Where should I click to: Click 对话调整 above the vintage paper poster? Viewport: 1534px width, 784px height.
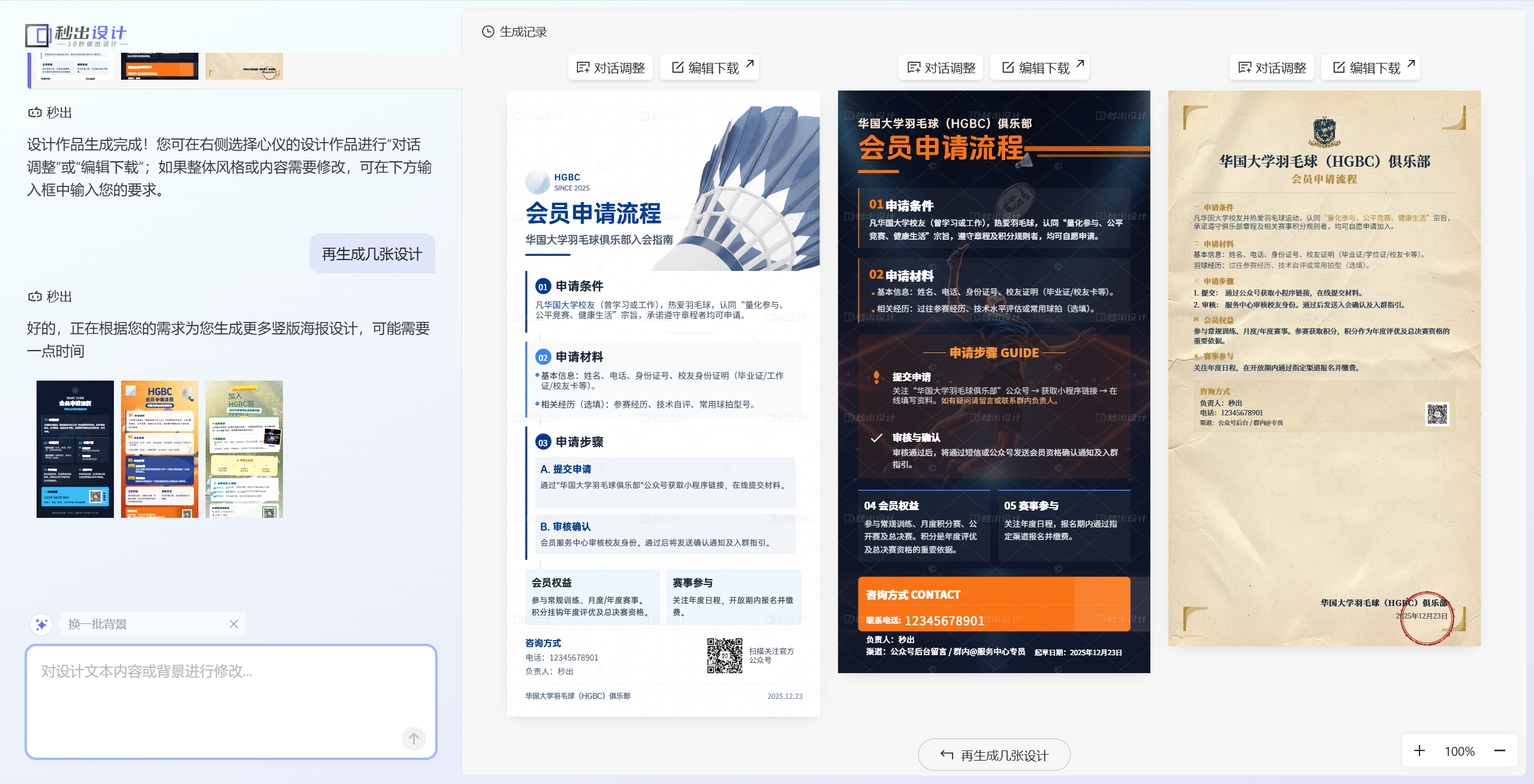click(x=1272, y=68)
